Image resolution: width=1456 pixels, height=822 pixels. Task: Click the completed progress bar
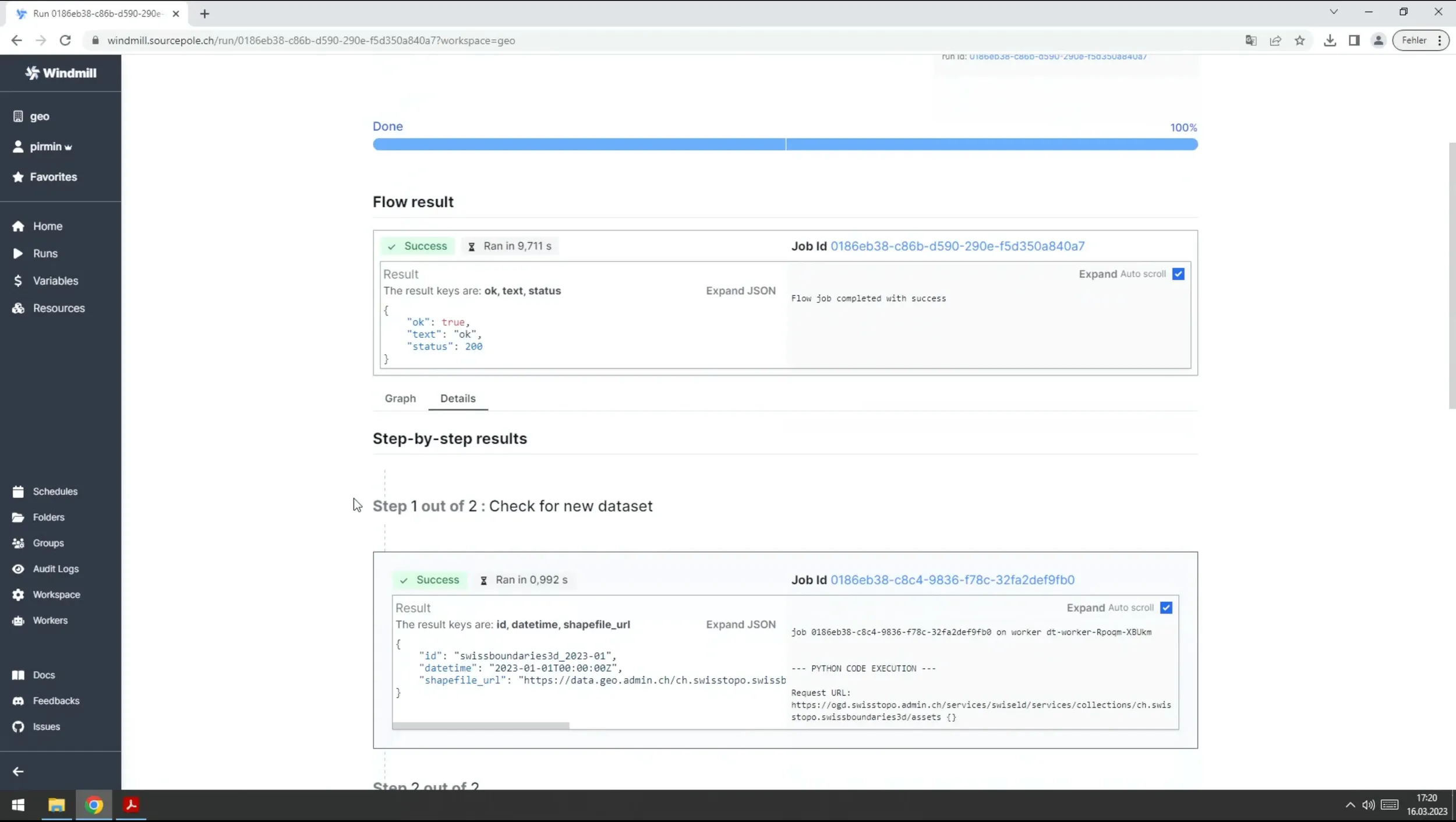(x=785, y=144)
